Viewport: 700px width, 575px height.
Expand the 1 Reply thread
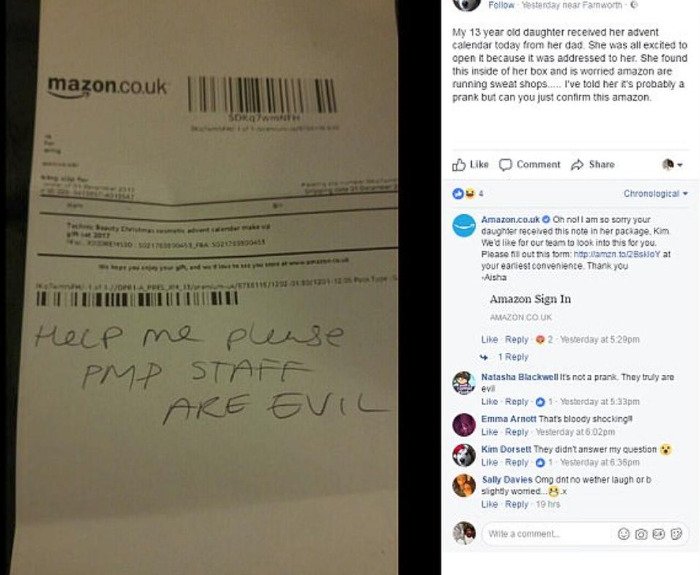pos(513,357)
